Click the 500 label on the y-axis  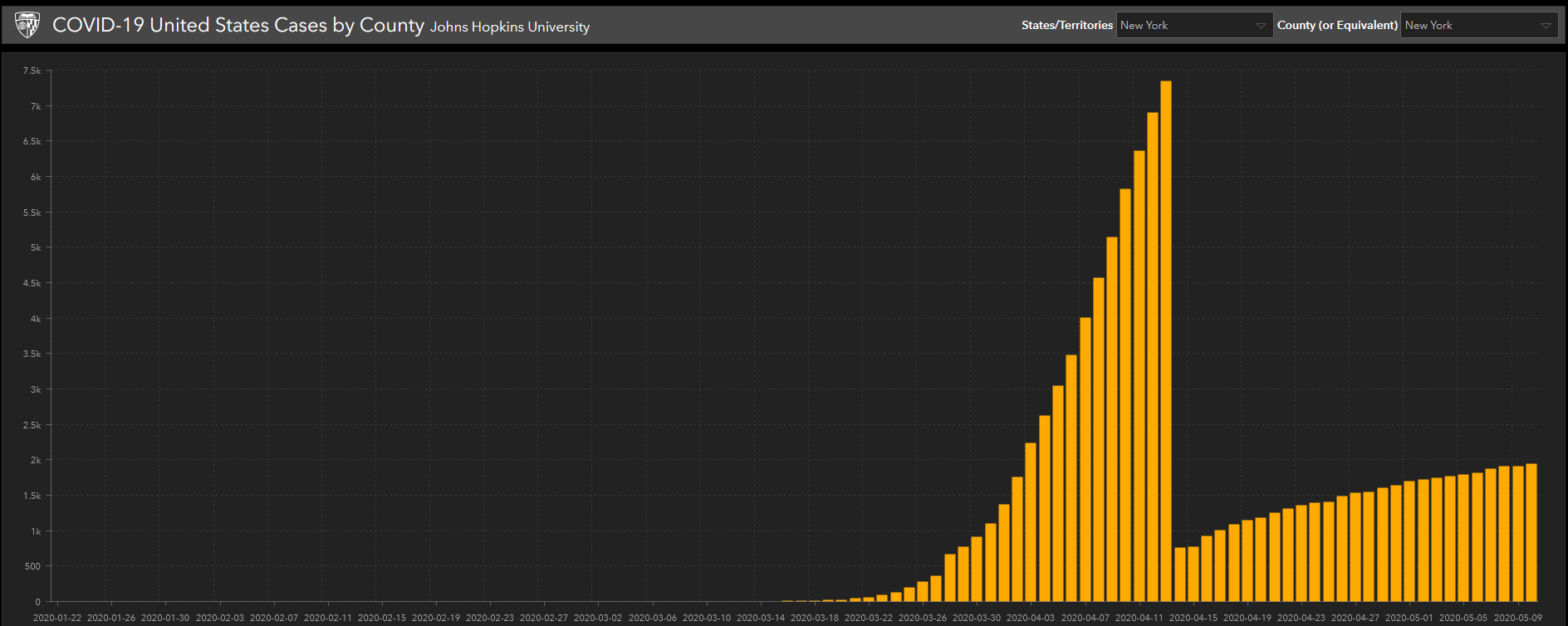click(32, 566)
